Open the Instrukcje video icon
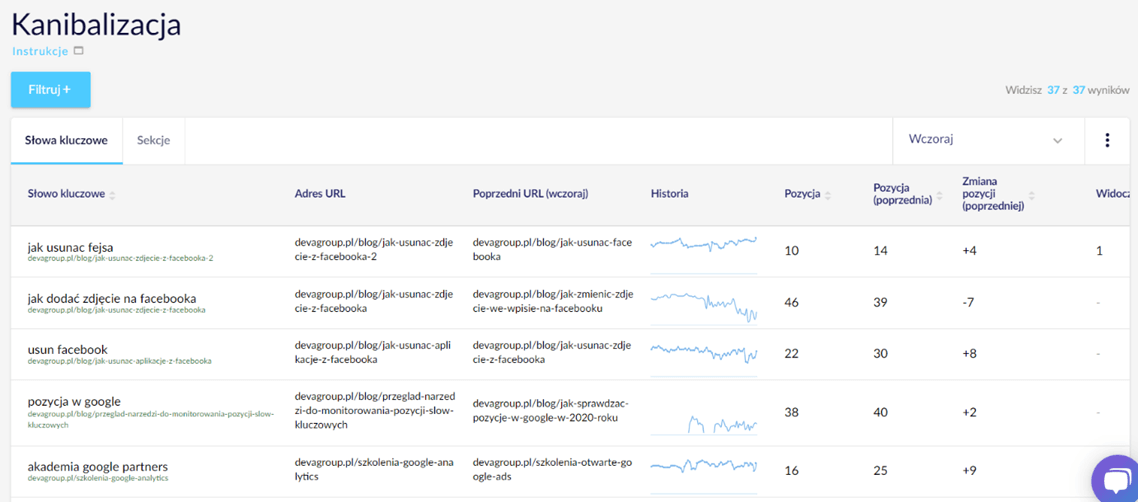 [x=79, y=51]
